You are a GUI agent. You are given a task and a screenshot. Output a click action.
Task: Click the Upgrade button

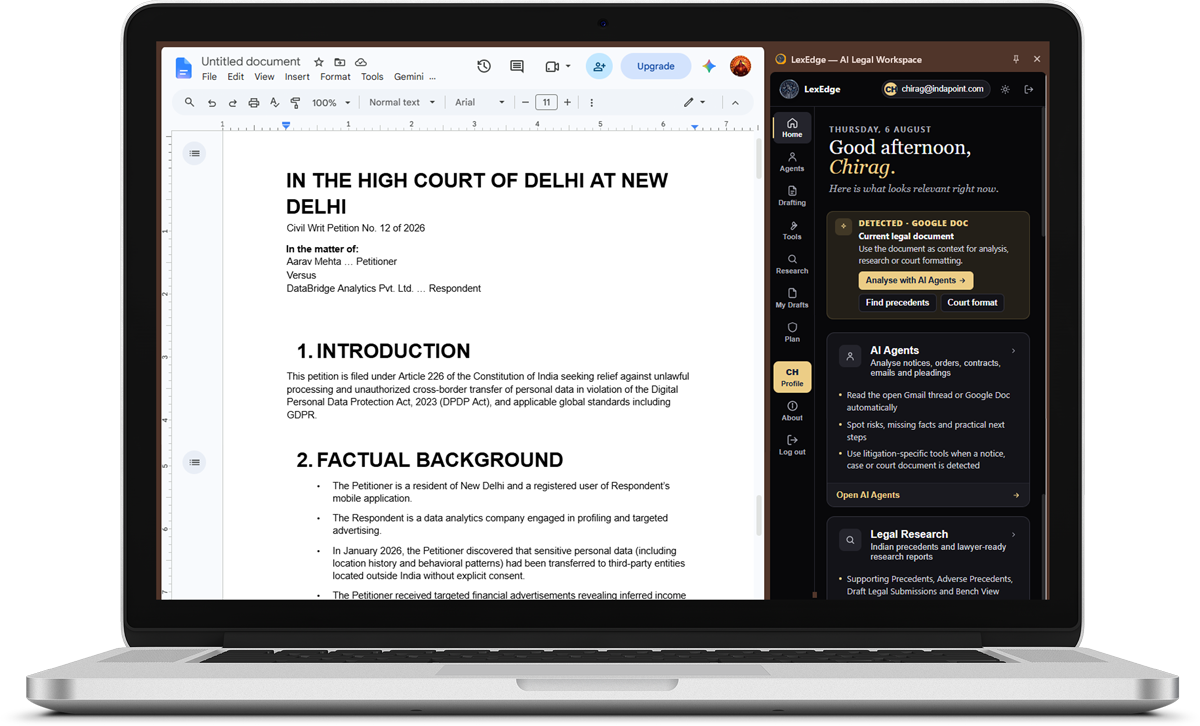click(656, 66)
